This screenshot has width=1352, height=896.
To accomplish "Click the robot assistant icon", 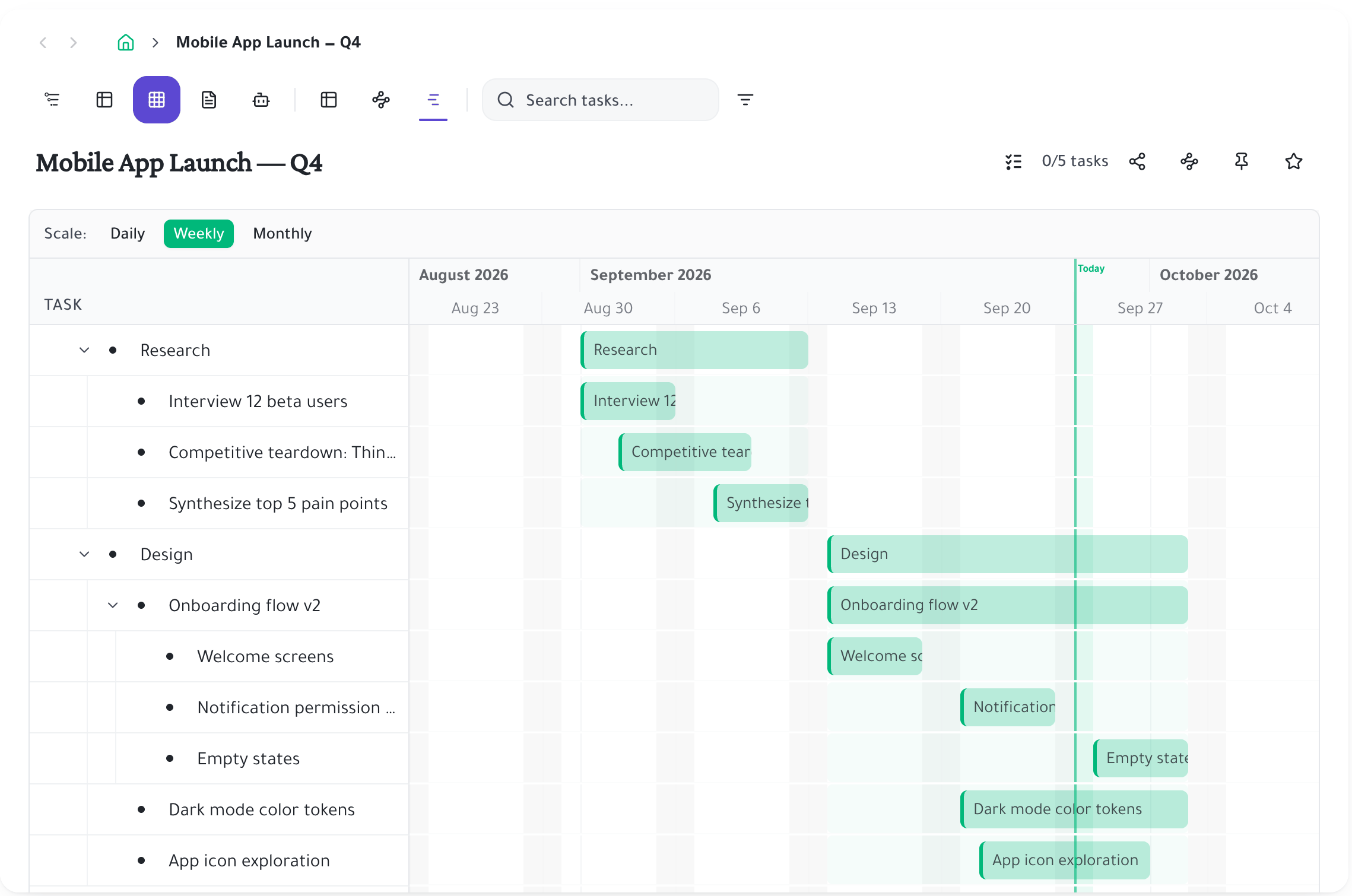I will [x=261, y=100].
